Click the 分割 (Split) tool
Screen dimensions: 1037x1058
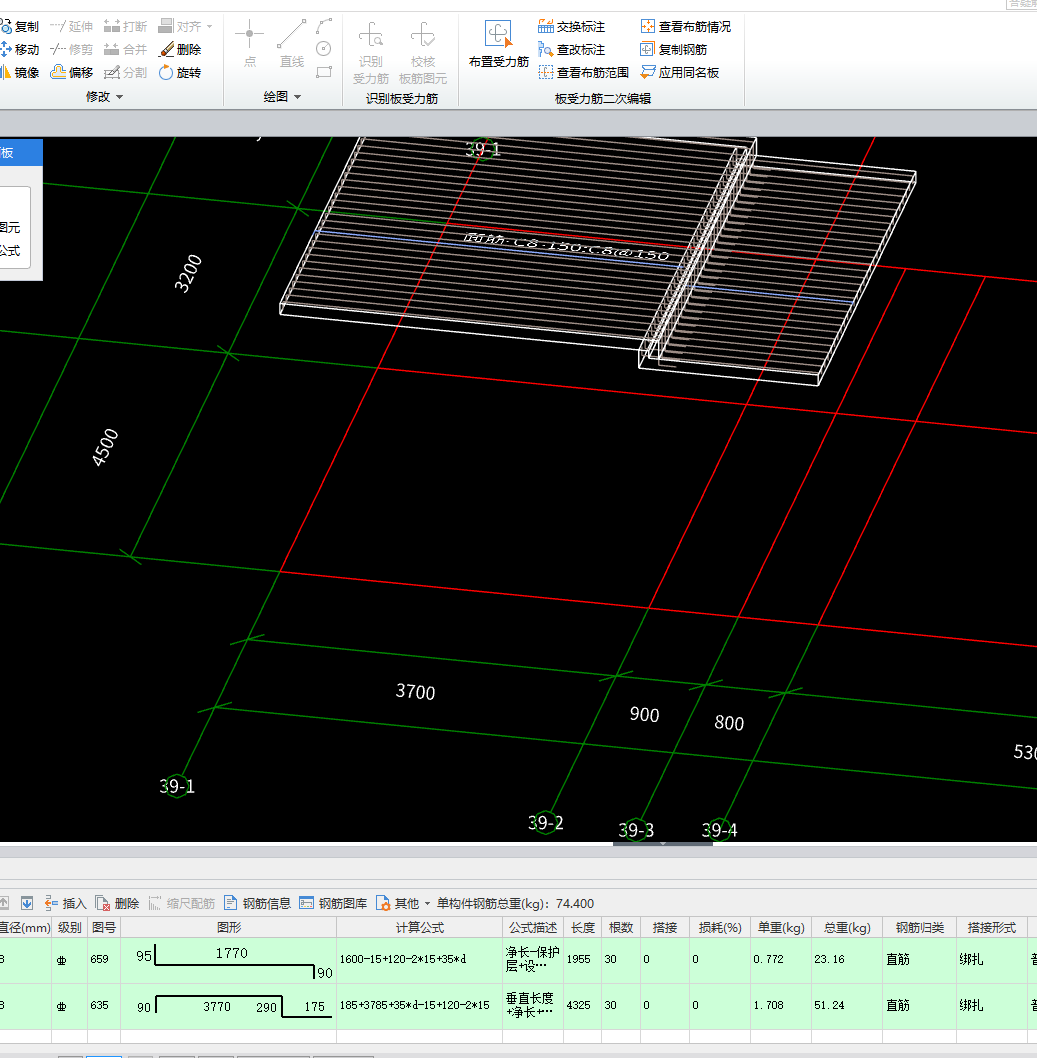[125, 72]
